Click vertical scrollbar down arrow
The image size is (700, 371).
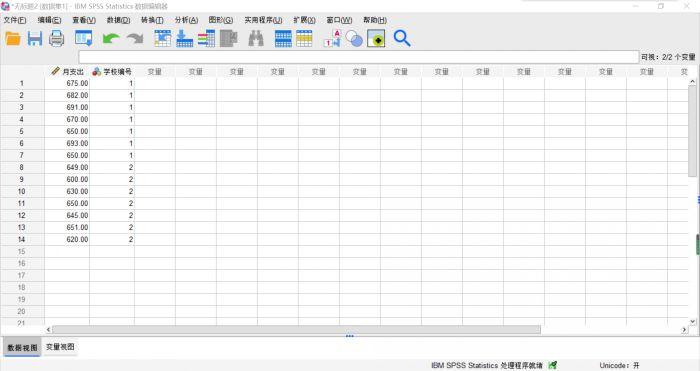tap(692, 321)
